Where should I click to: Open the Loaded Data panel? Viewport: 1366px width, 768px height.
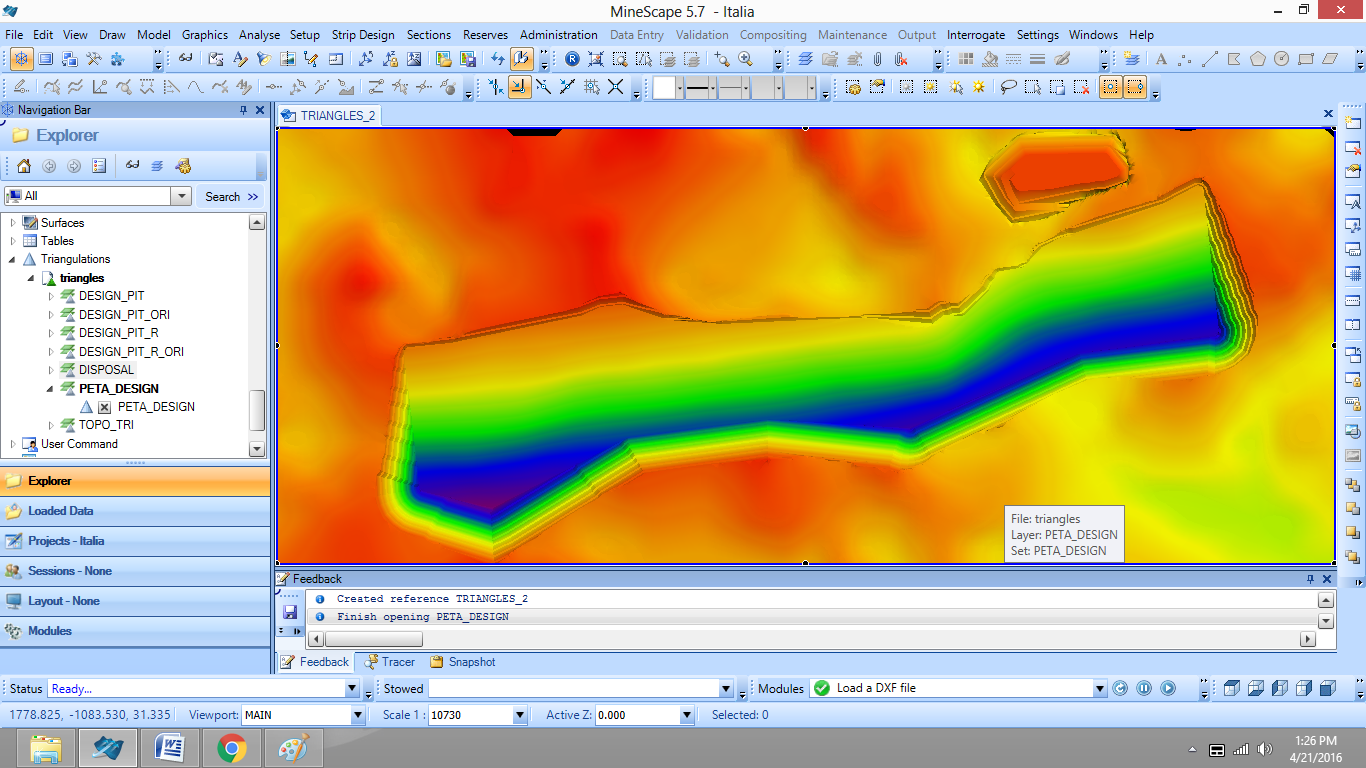click(x=60, y=511)
